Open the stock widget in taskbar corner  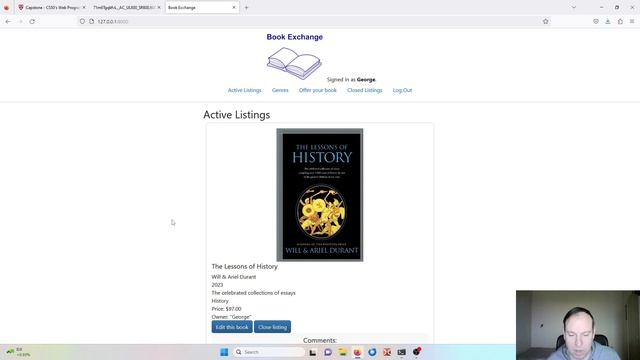[18, 352]
